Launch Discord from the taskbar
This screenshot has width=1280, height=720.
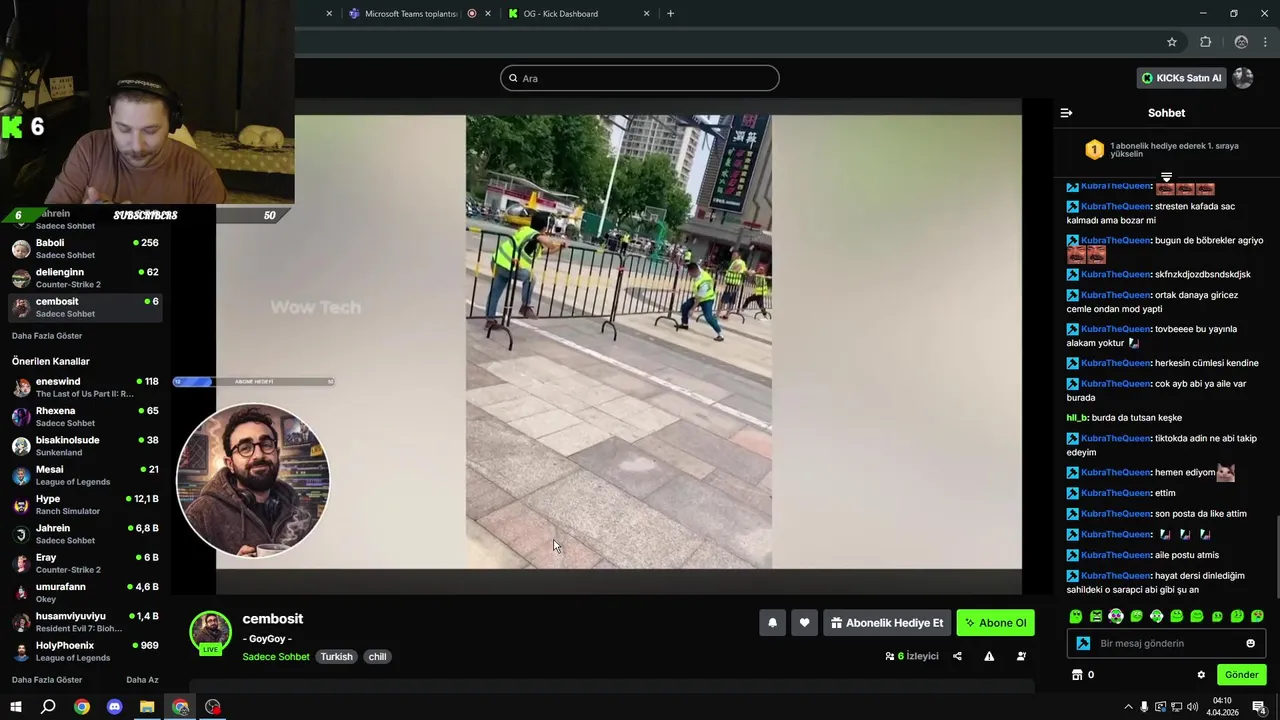(114, 707)
